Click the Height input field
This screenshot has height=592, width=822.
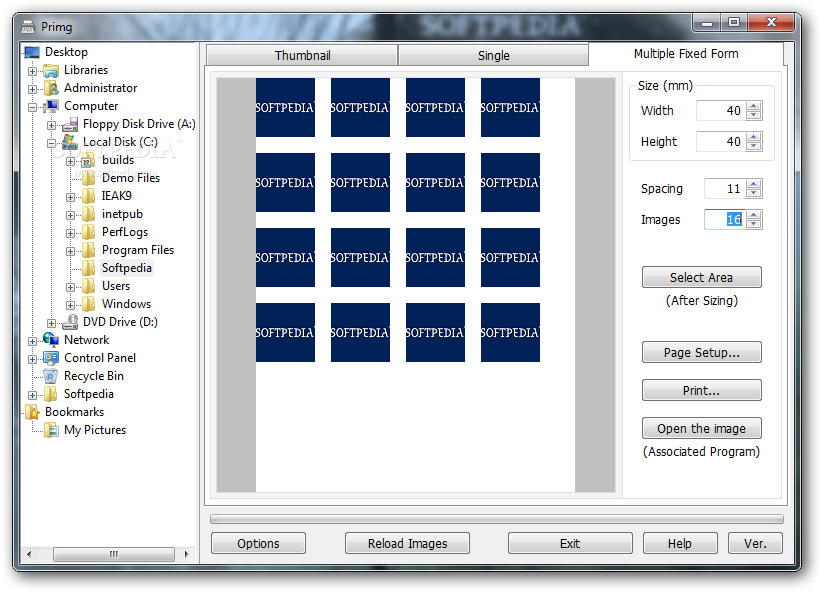pos(721,142)
